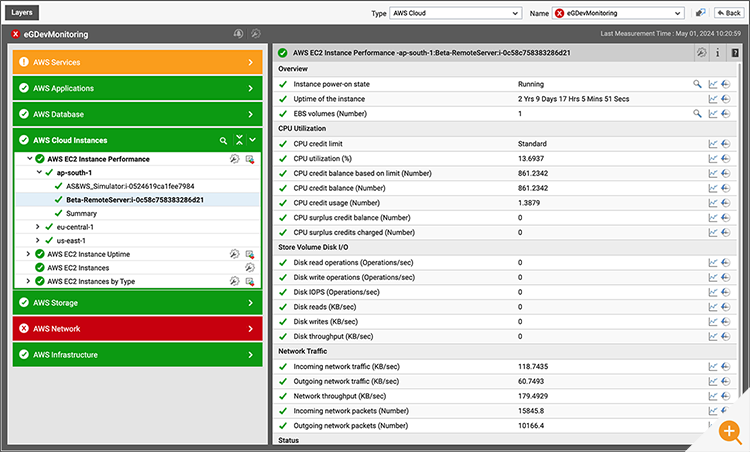Select Beta-RemoteServer instance in tree

point(135,200)
